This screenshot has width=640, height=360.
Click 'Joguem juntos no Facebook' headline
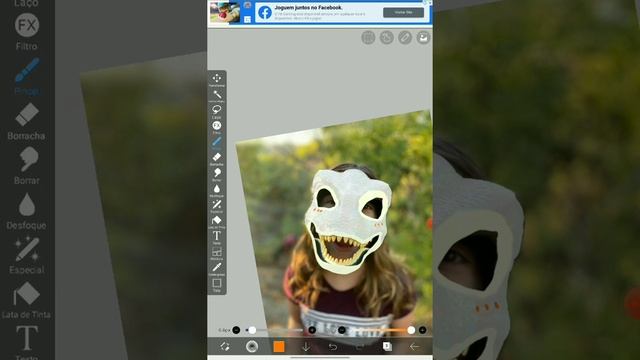pos(308,7)
